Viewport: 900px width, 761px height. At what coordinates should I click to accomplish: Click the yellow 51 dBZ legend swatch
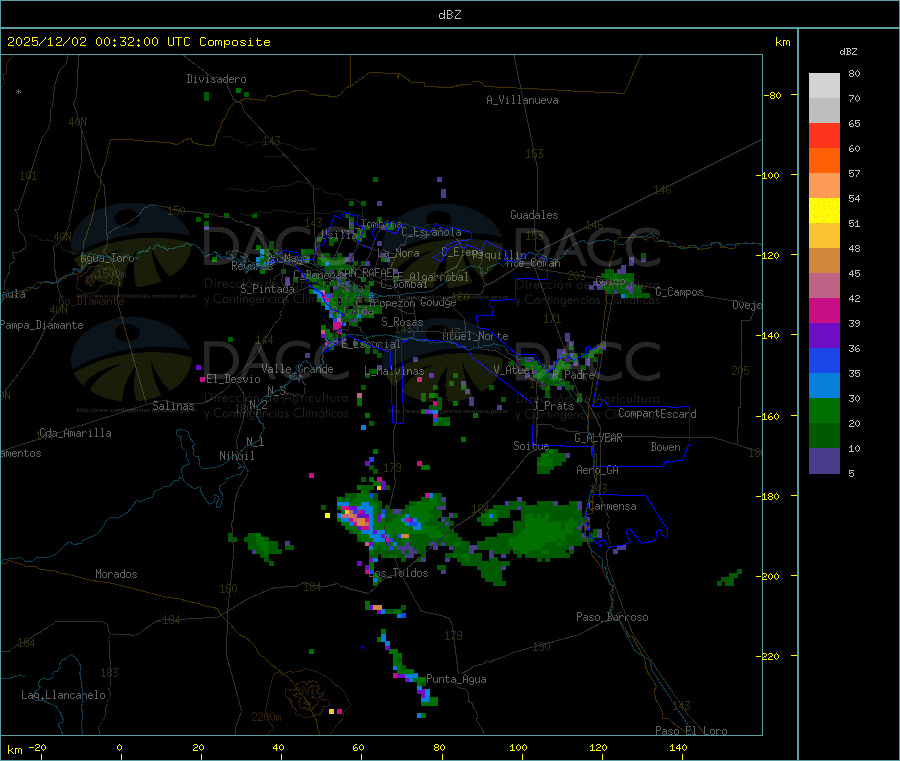824,211
